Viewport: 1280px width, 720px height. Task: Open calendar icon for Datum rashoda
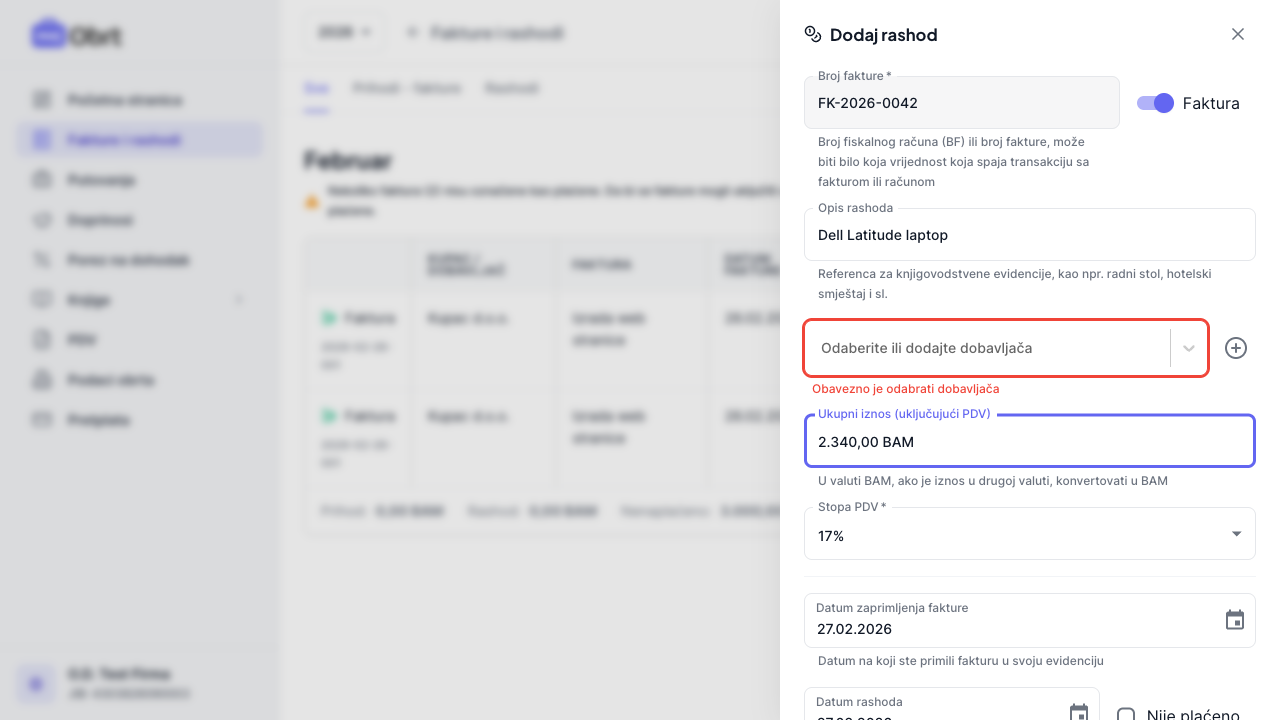point(1079,712)
